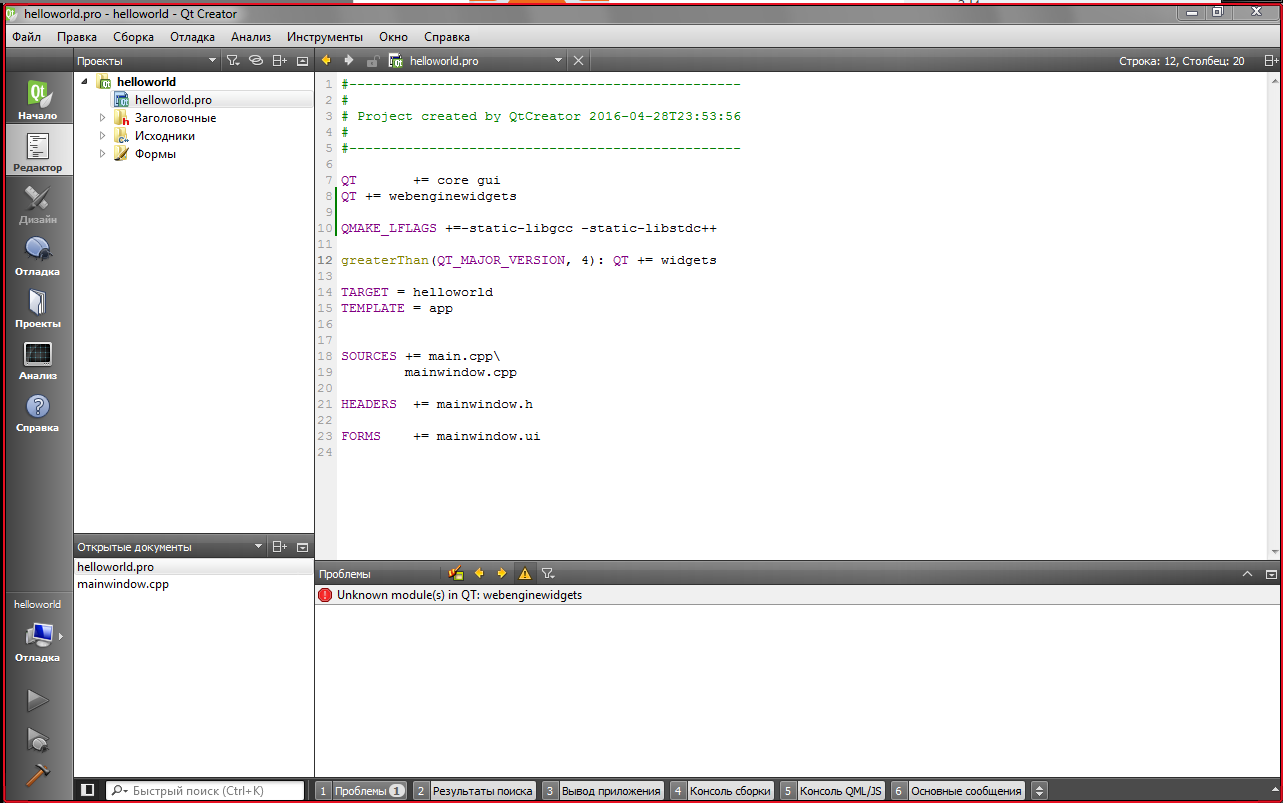Screen dimensions: 1283x803
Task: Build project with hammer icon
Action: (x=37, y=775)
